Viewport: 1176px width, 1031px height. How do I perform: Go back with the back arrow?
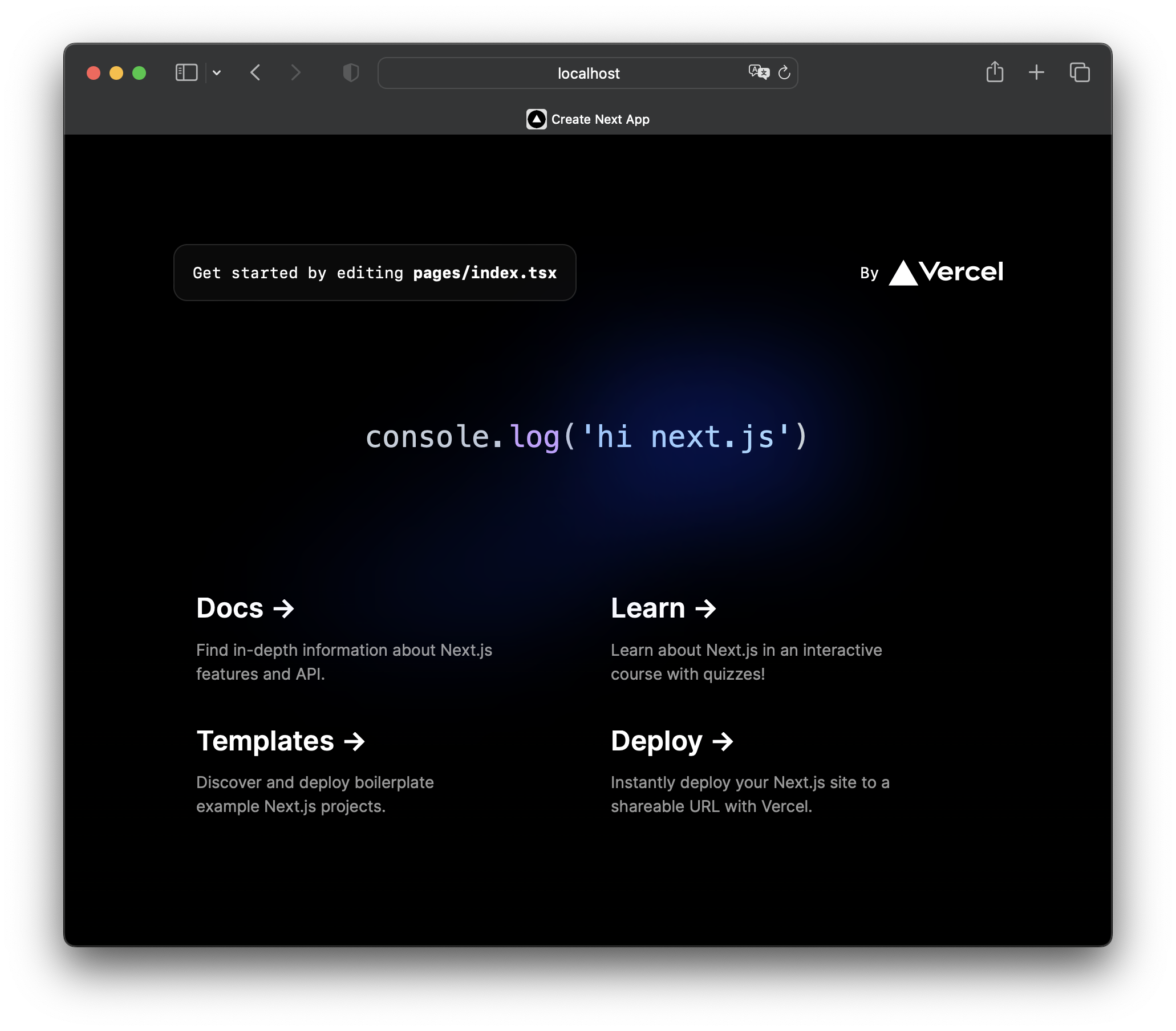(x=256, y=72)
